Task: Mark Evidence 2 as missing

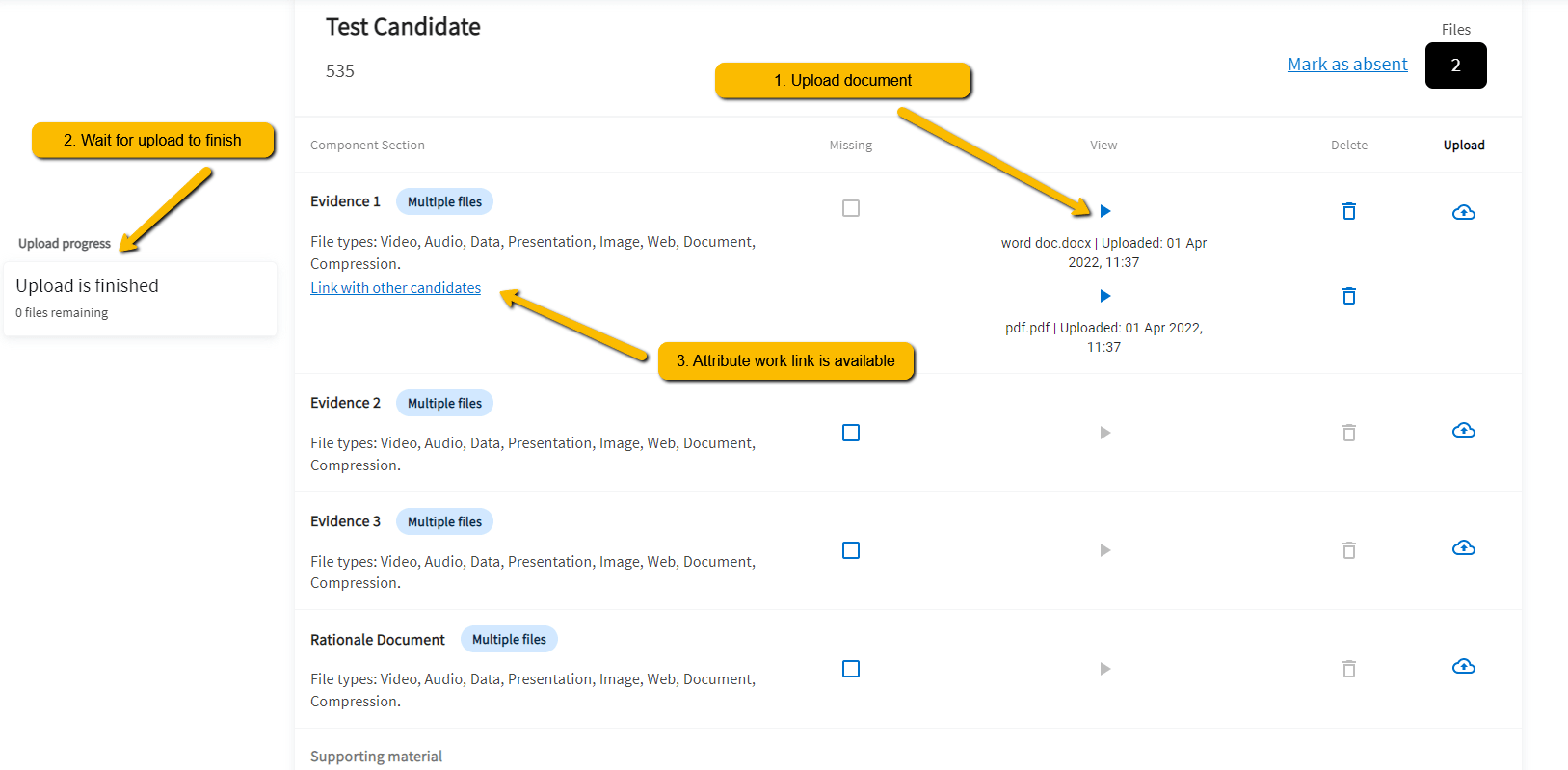Action: pos(851,433)
